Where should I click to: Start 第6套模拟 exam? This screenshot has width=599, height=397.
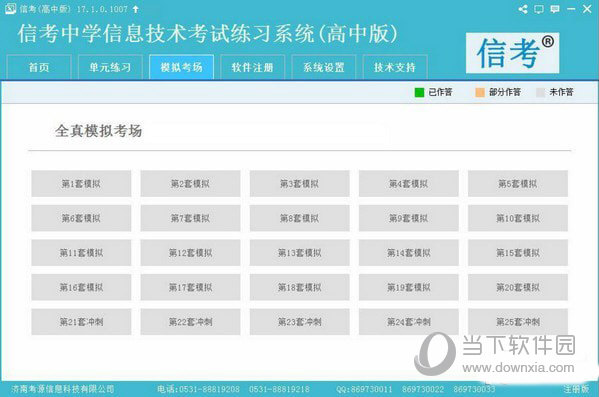coord(81,218)
